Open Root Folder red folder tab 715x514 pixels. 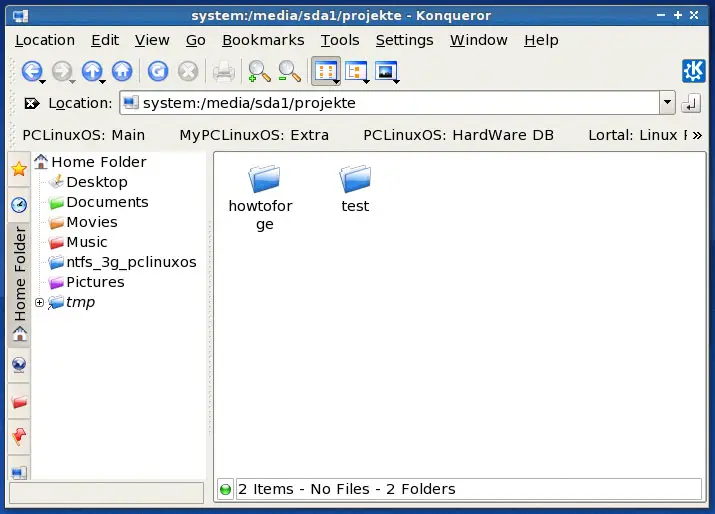pyautogui.click(x=19, y=401)
